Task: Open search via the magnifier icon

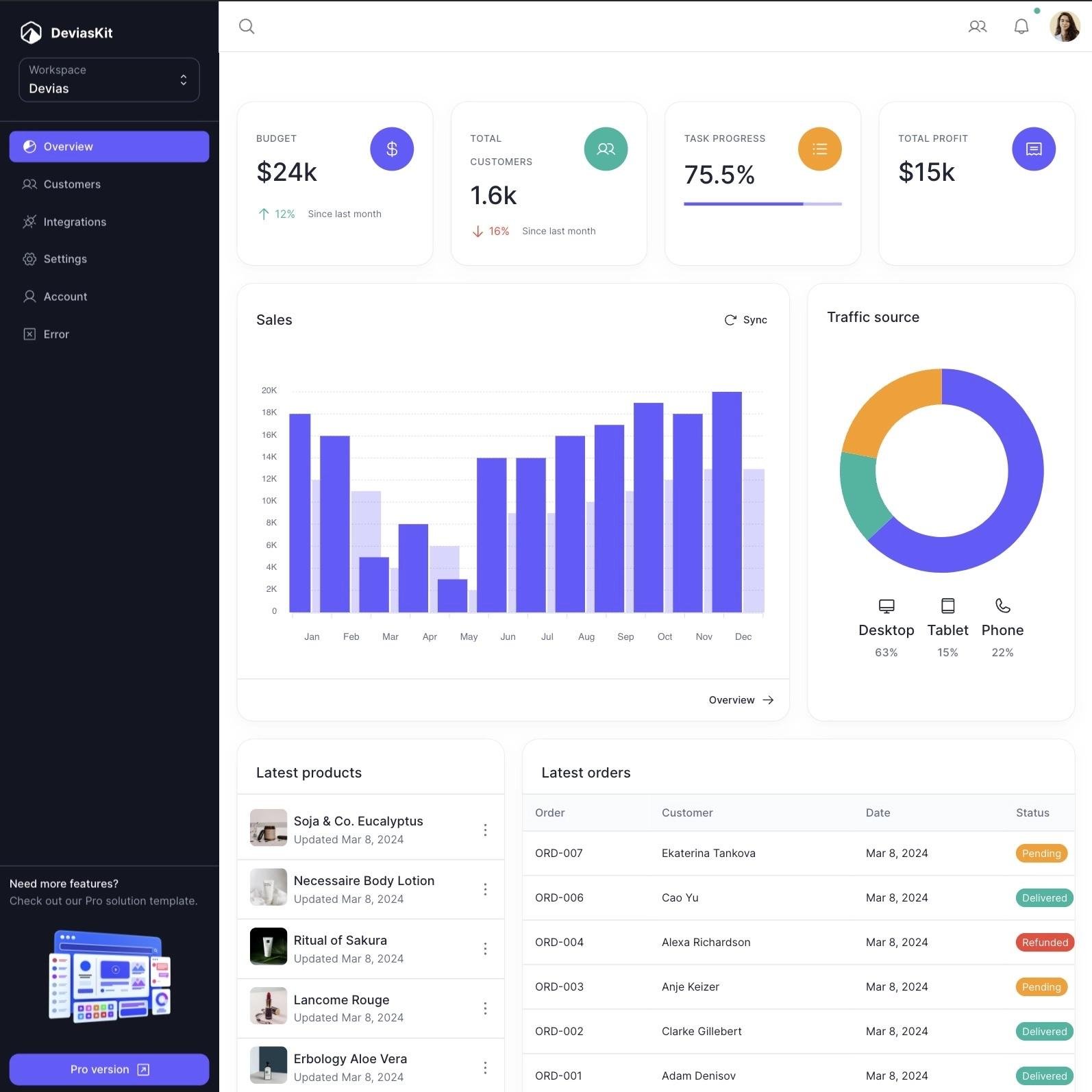Action: [247, 27]
